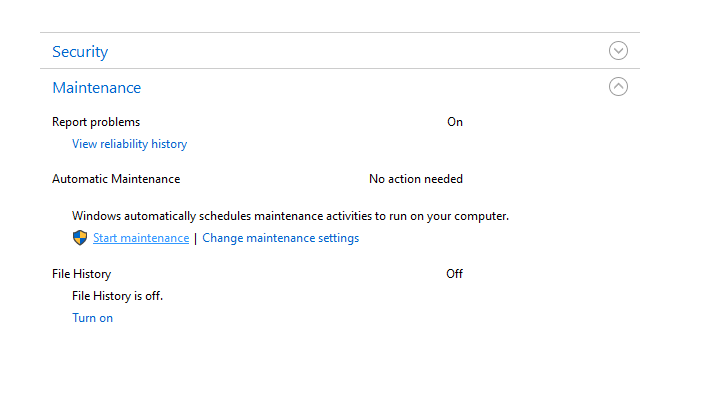Viewport: 704px width, 406px height.
Task: Click the Report problems On status
Action: click(x=455, y=122)
